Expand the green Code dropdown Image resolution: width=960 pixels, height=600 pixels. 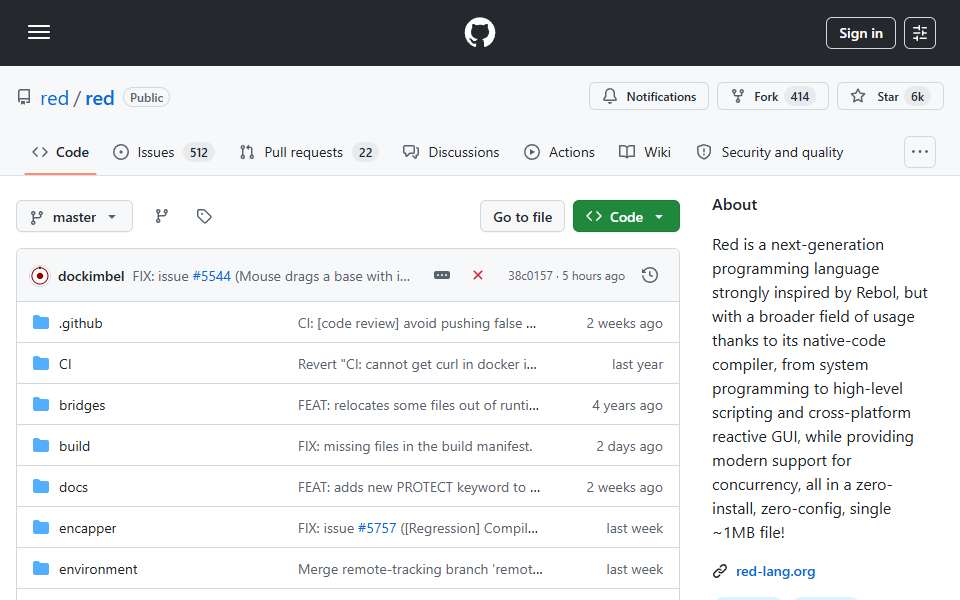click(x=626, y=217)
